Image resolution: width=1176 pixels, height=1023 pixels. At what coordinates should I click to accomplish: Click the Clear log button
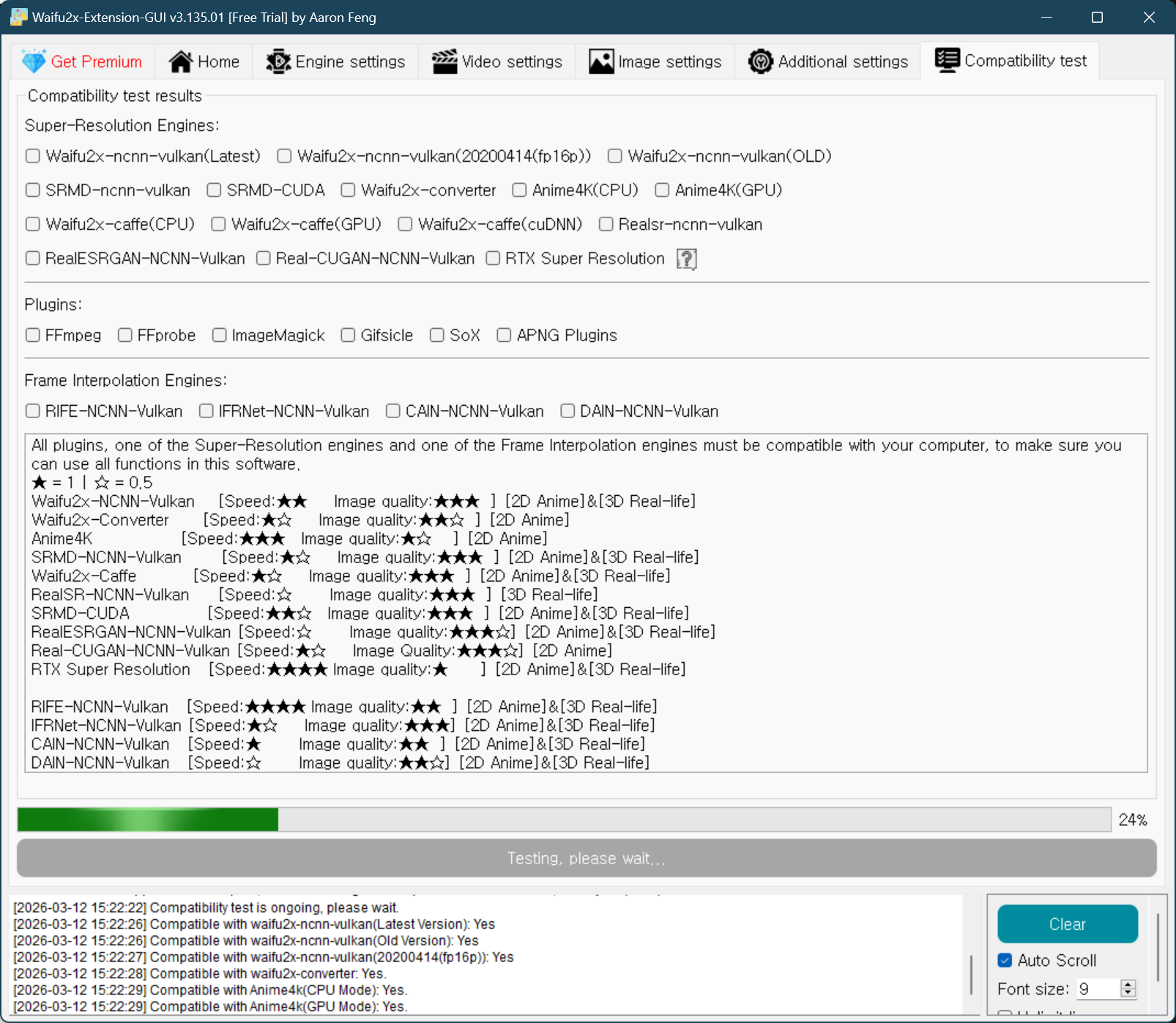click(x=1068, y=924)
